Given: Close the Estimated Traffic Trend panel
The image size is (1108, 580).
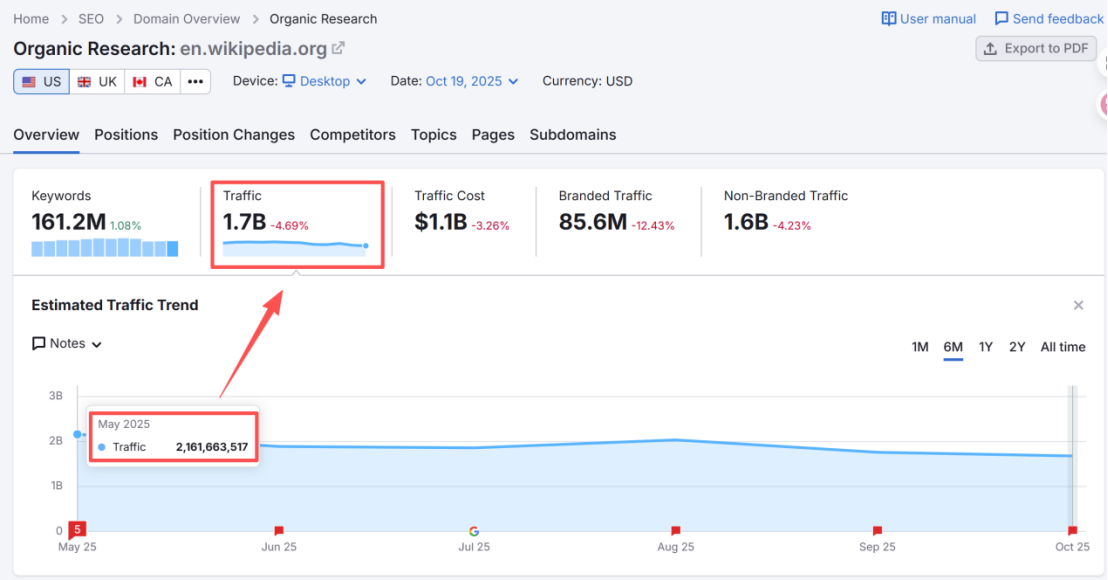Looking at the screenshot, I should click(1078, 305).
